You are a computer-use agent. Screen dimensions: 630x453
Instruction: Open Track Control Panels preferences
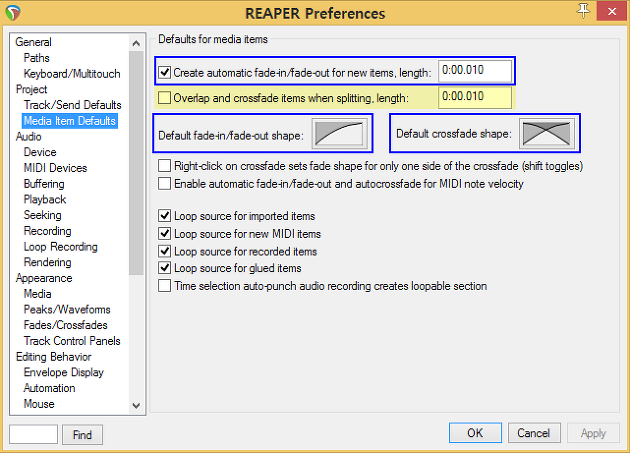click(x=72, y=341)
